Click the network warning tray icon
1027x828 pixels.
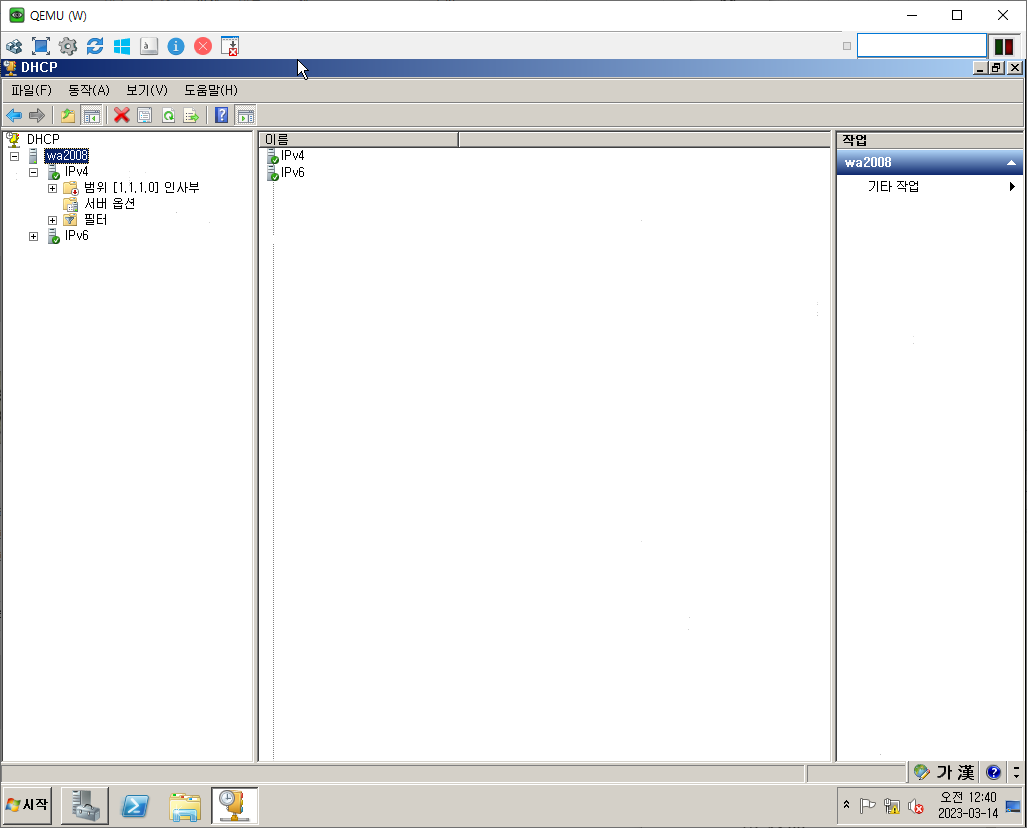pos(891,806)
